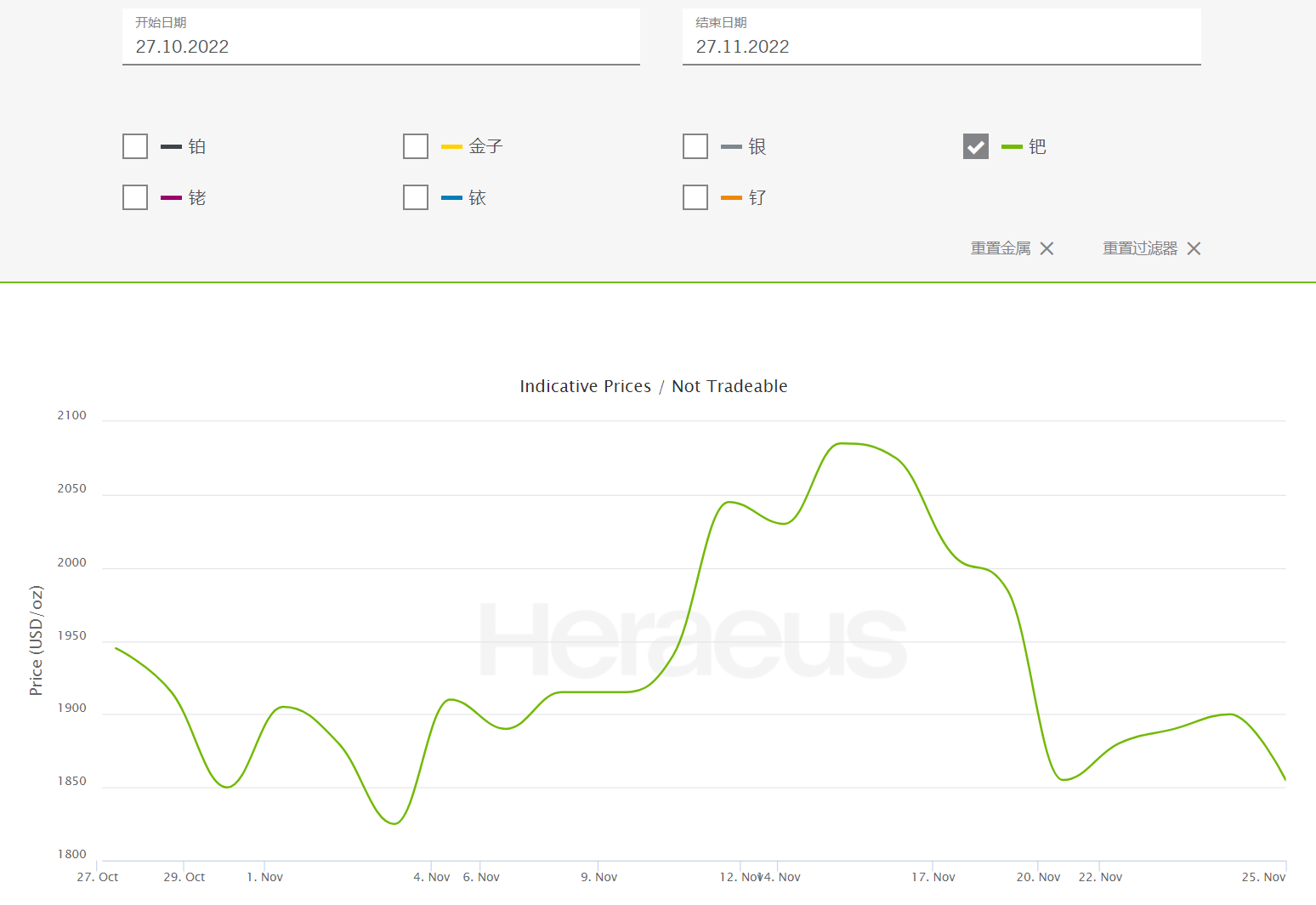
Task: Click the blue 铱 color swatch
Action: 451,198
